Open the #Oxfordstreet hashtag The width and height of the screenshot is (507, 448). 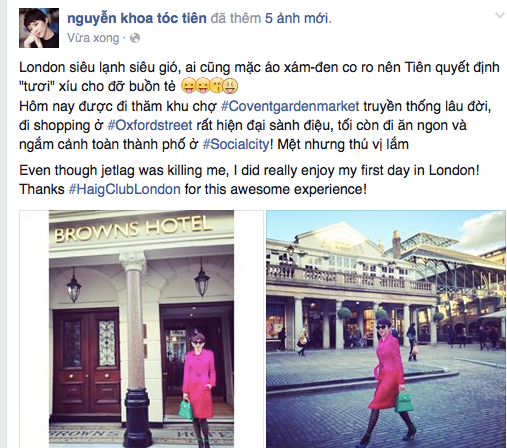click(150, 126)
